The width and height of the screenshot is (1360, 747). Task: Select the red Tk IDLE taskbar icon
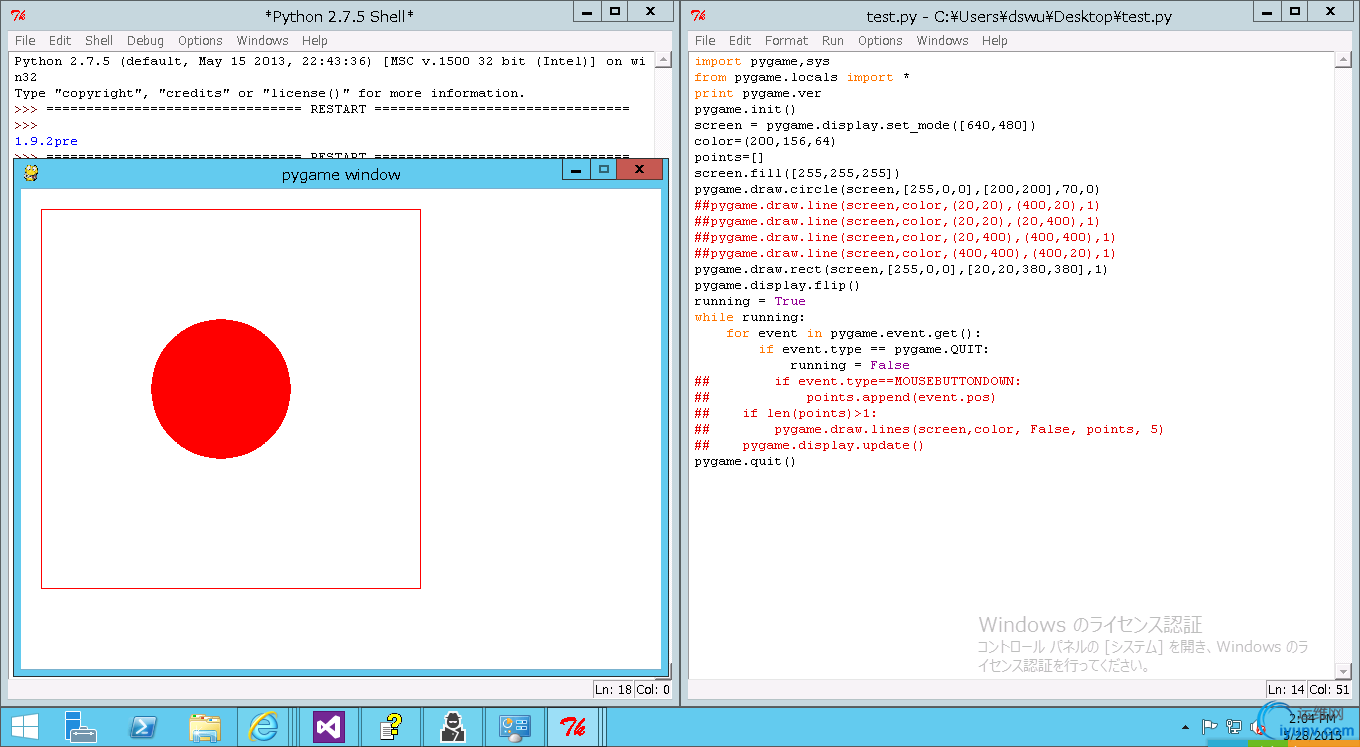(x=574, y=727)
